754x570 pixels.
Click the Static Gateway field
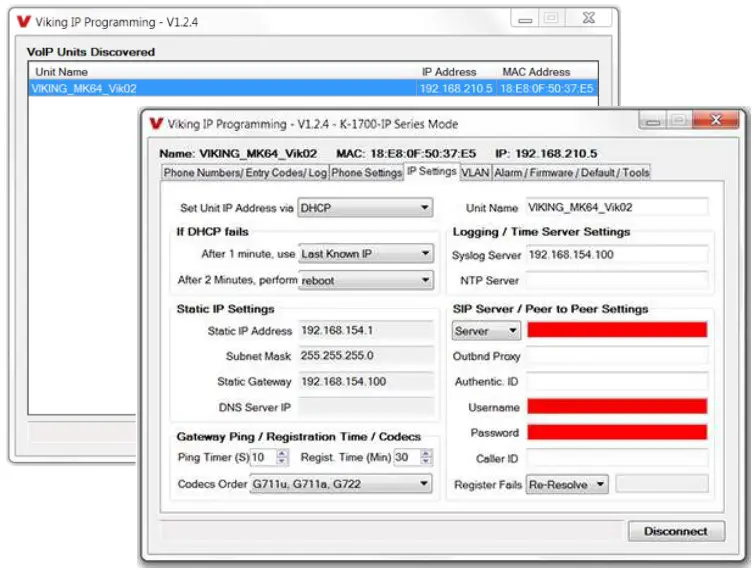coord(365,381)
